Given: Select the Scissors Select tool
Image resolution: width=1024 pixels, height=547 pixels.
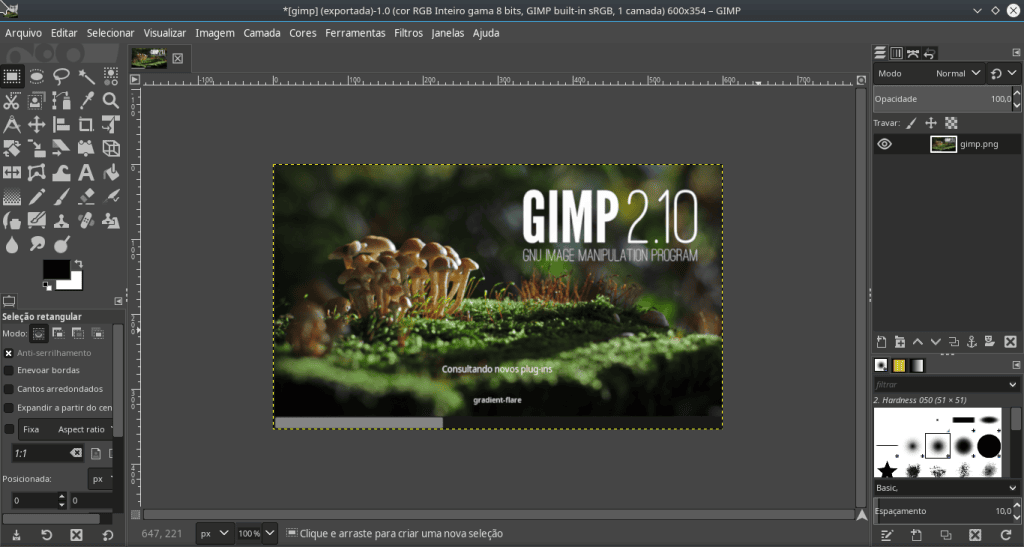Looking at the screenshot, I should point(12,101).
